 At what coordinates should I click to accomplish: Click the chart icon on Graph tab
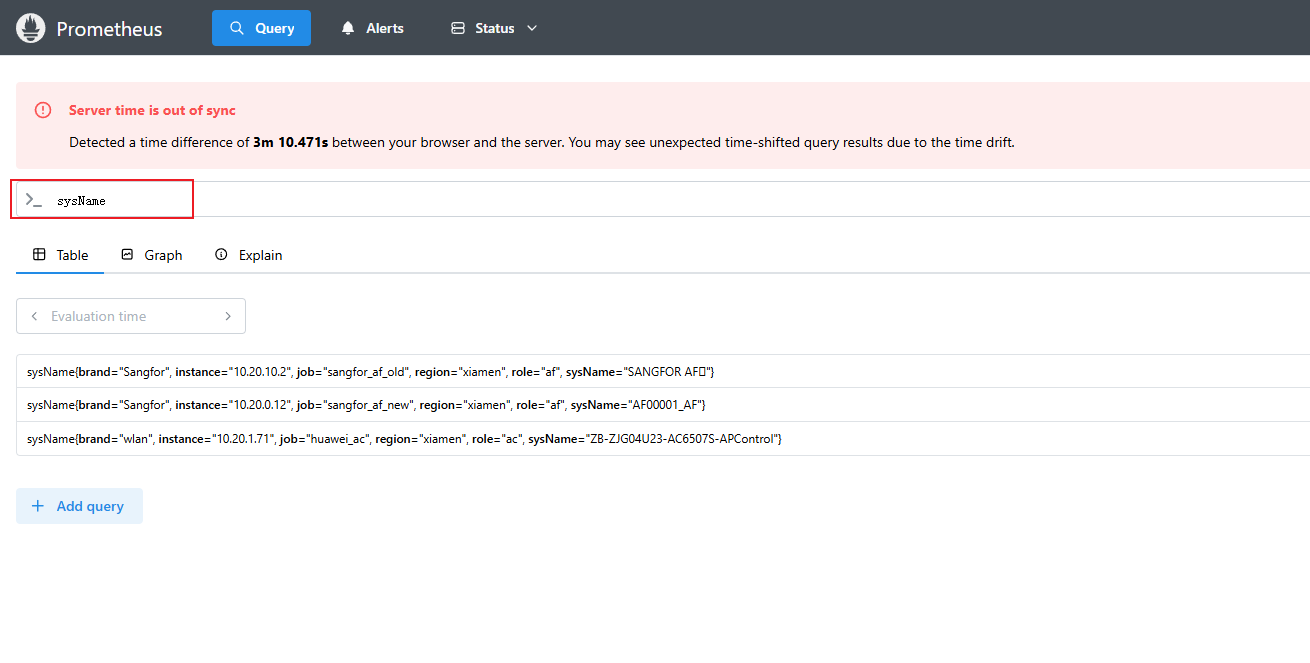click(x=127, y=255)
